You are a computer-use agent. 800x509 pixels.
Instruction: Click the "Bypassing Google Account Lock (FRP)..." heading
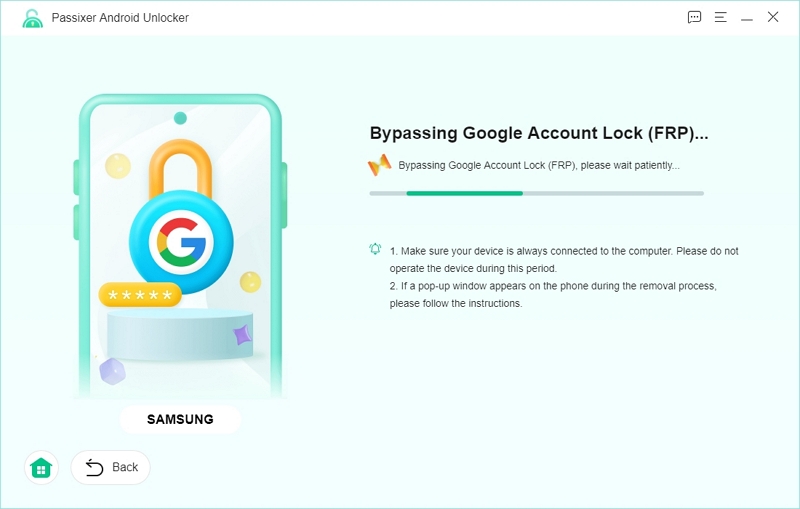coord(539,133)
